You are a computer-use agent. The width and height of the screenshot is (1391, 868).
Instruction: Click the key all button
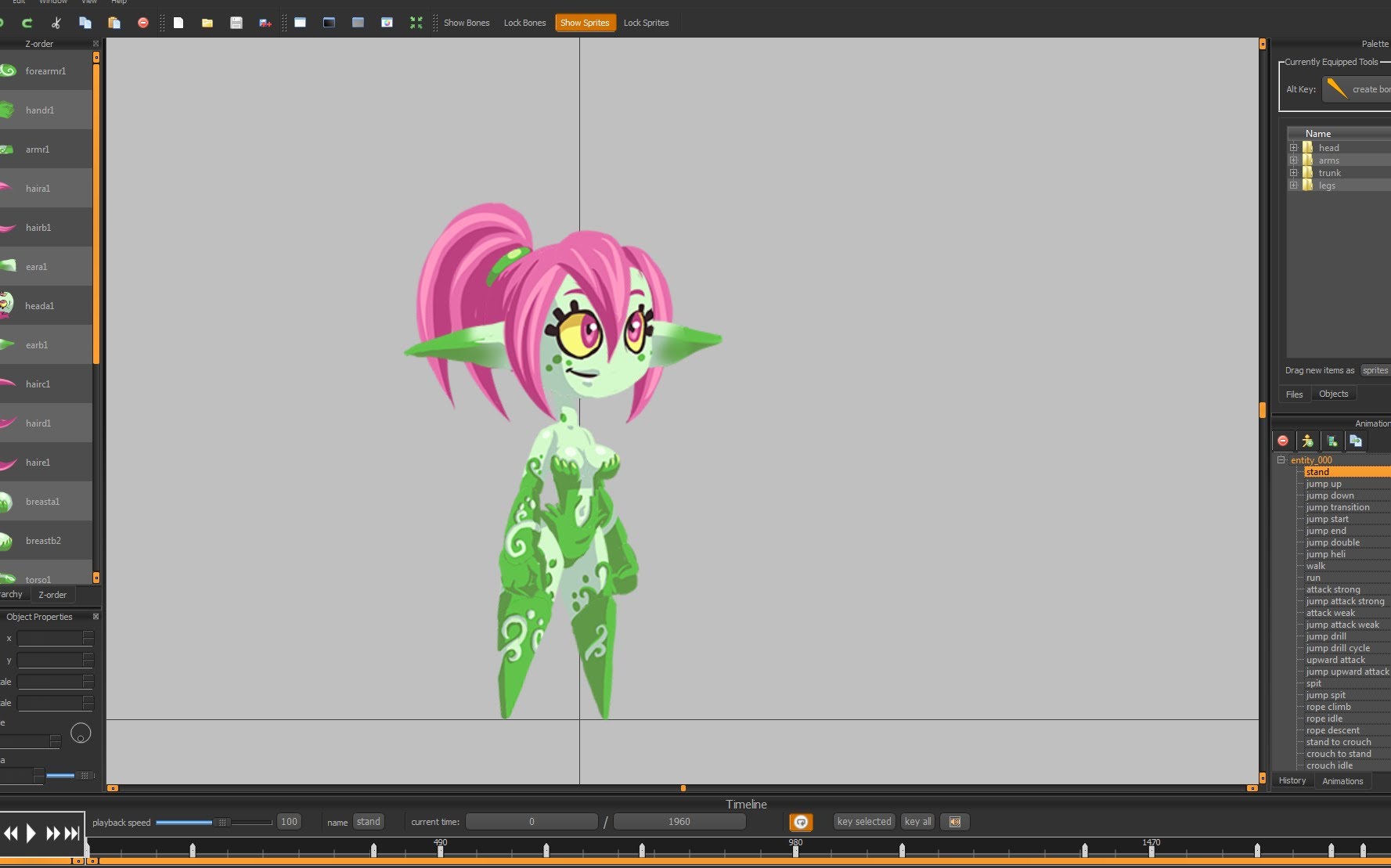(x=917, y=822)
